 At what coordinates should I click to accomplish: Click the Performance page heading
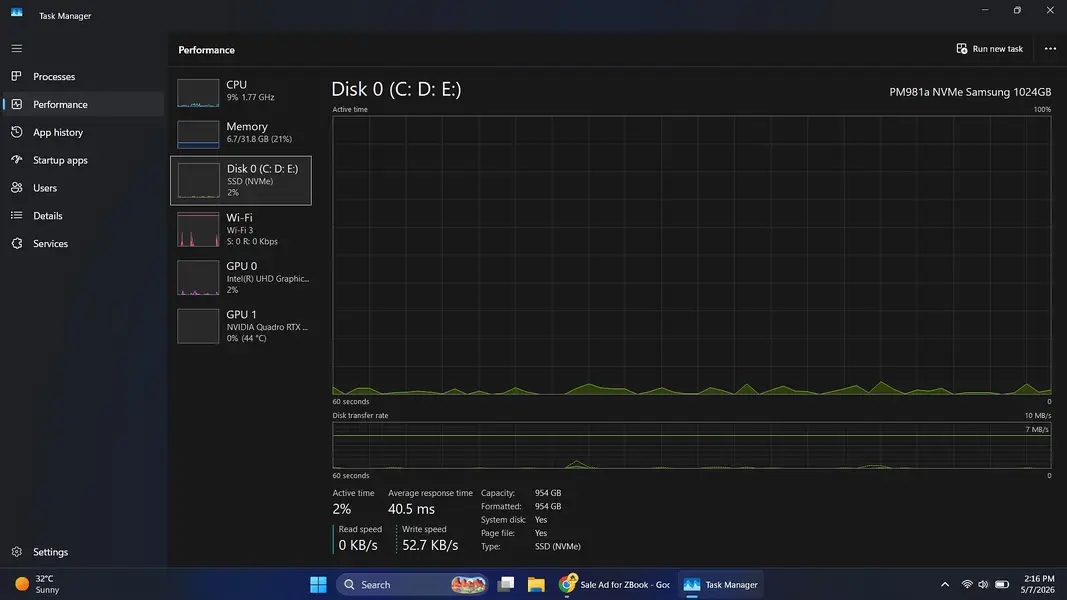click(x=206, y=50)
